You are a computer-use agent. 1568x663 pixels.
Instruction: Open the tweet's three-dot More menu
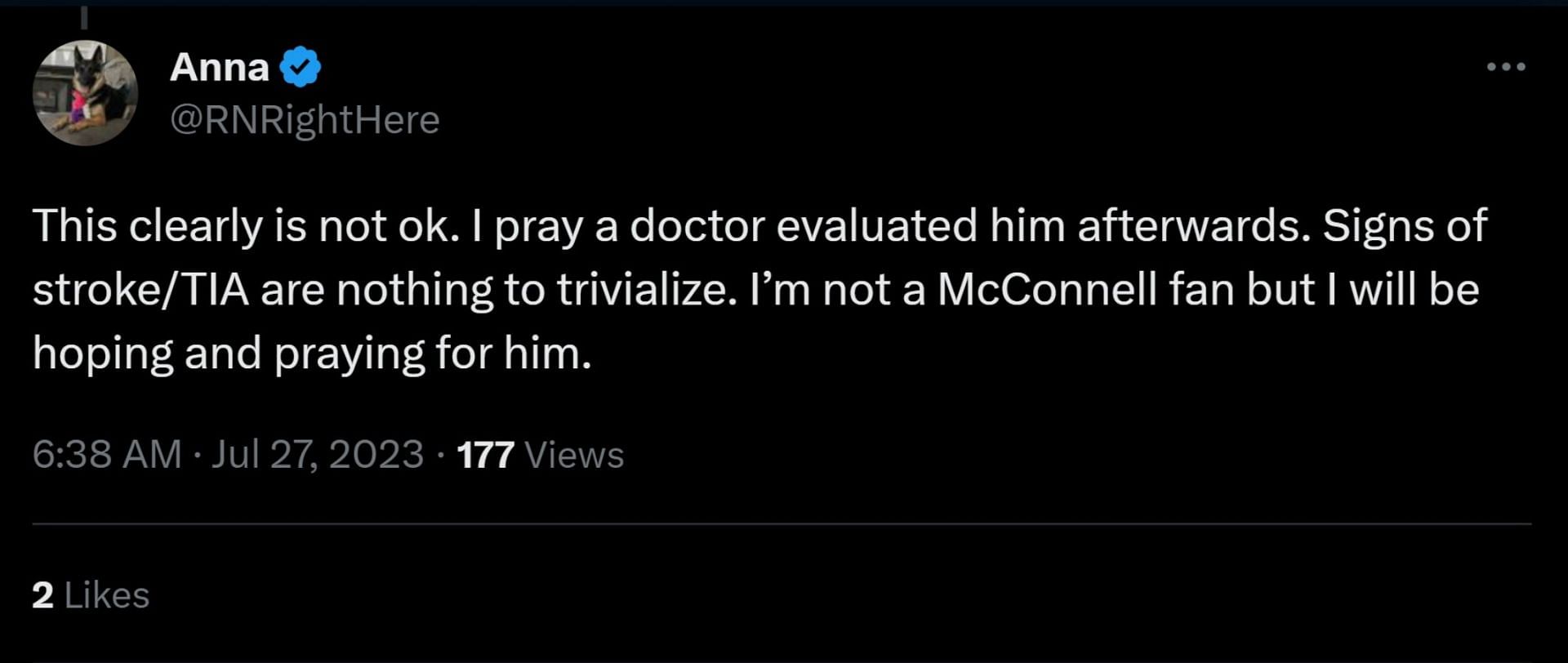1506,67
